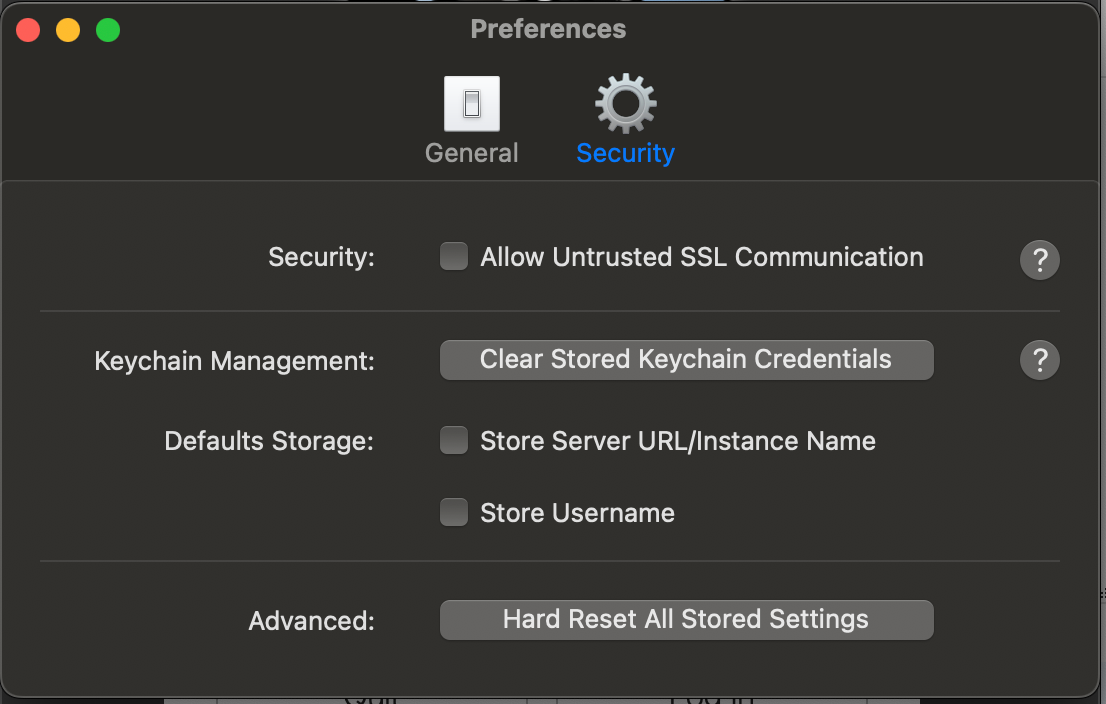Screen dimensions: 1106x704
Task: Enable Allow Untrusted SSL Communication checkbox
Action: coord(454,256)
